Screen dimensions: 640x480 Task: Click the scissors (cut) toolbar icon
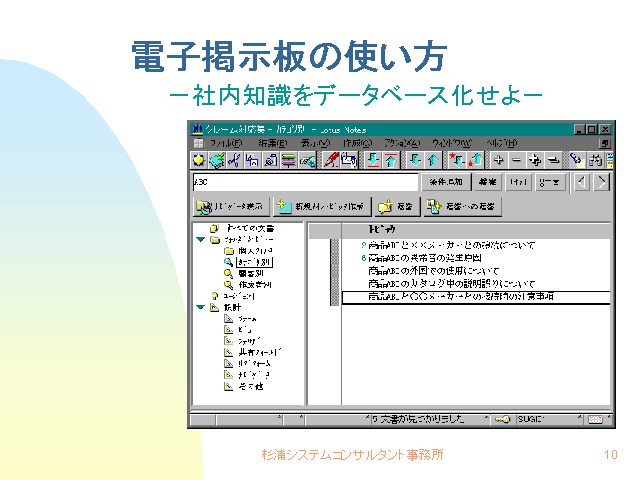click(233, 160)
